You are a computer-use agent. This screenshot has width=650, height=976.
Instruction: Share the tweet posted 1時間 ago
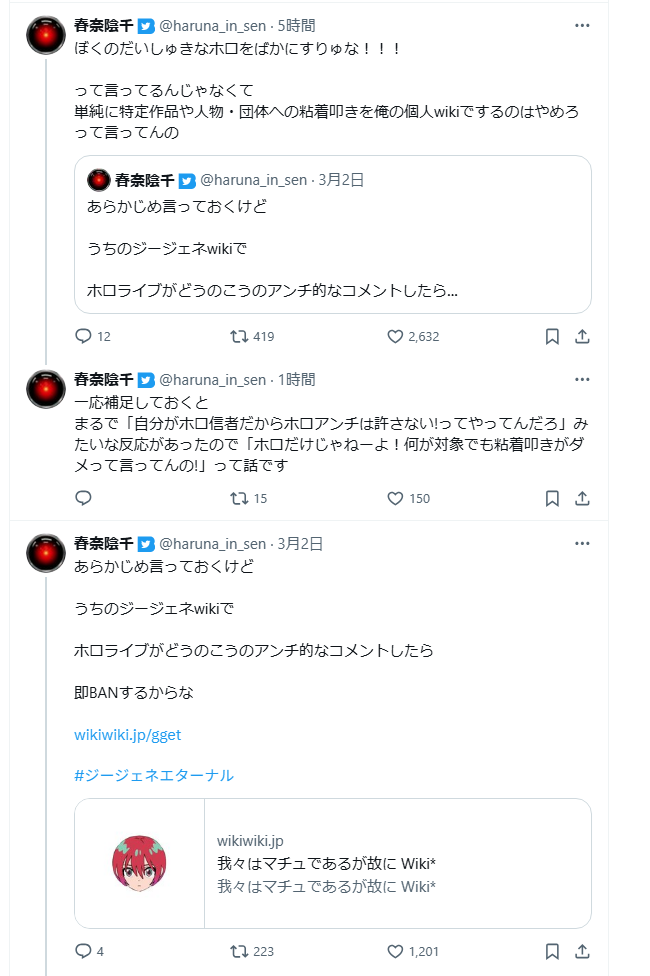582,498
